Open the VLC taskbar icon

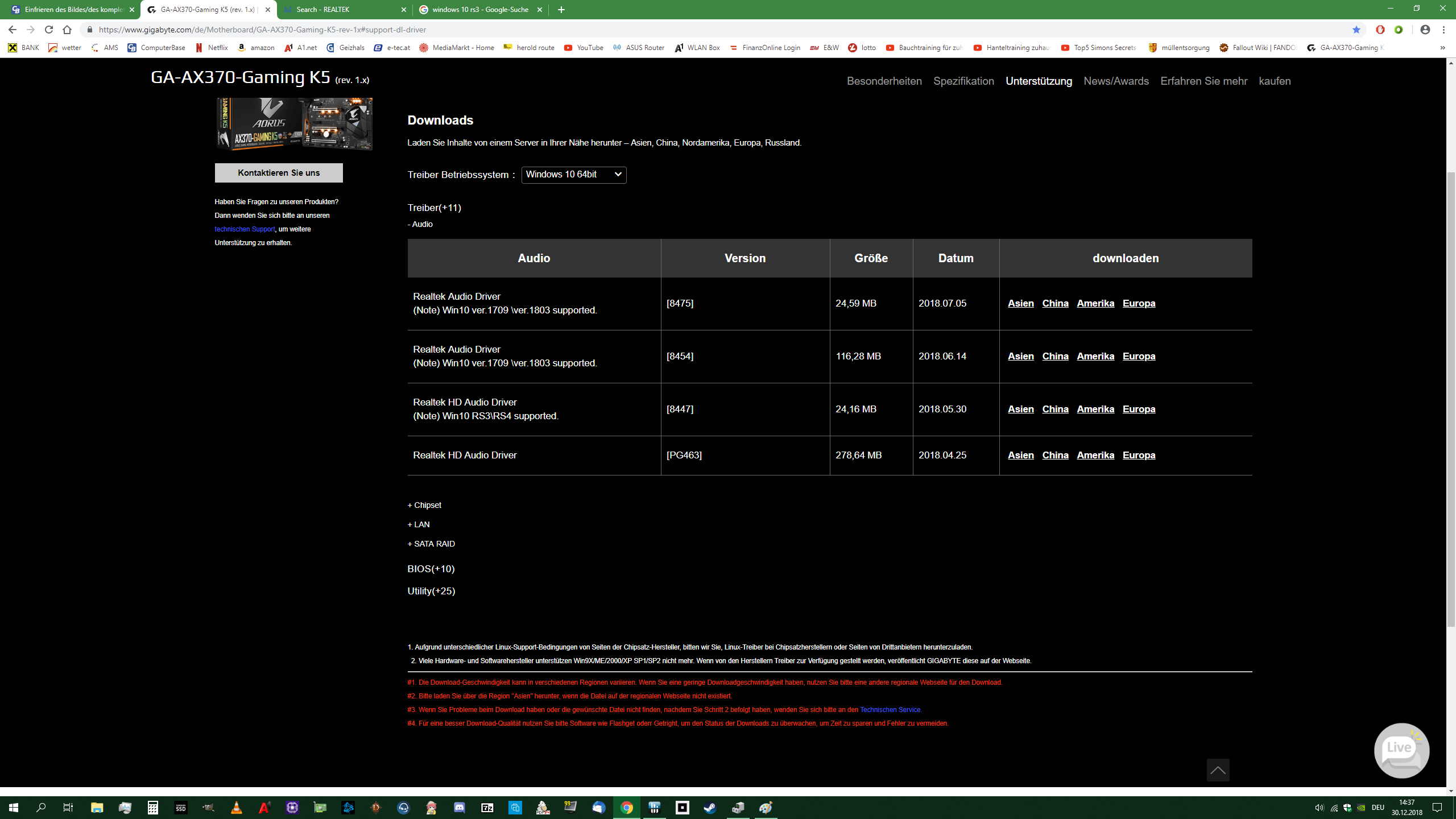[236, 808]
